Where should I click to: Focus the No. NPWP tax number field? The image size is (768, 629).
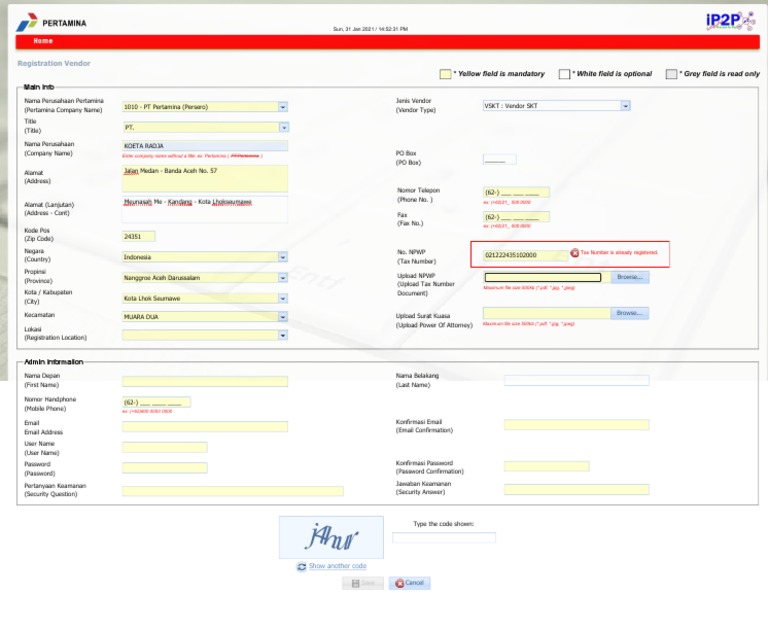523,255
